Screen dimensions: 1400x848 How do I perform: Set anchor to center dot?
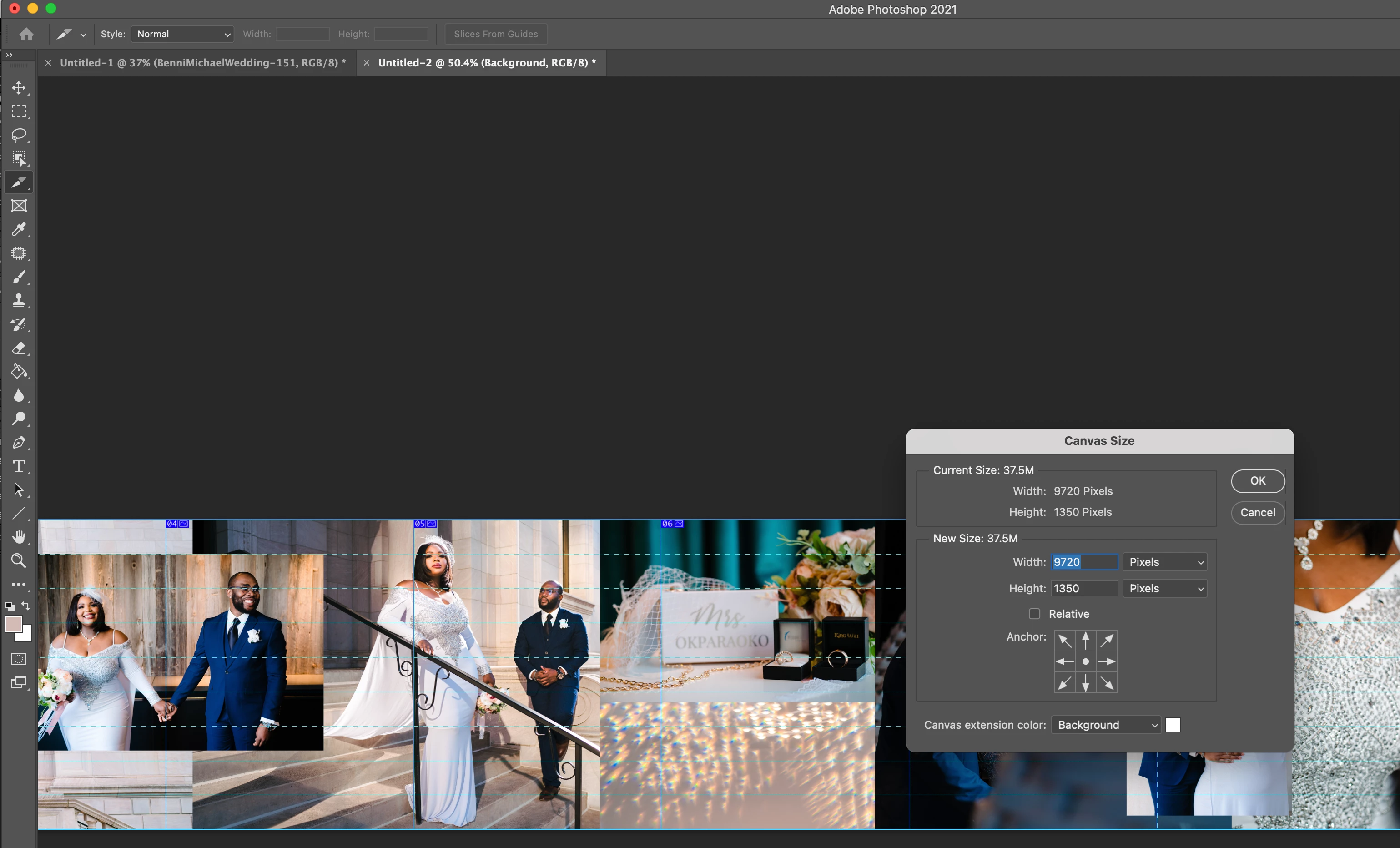click(1085, 661)
